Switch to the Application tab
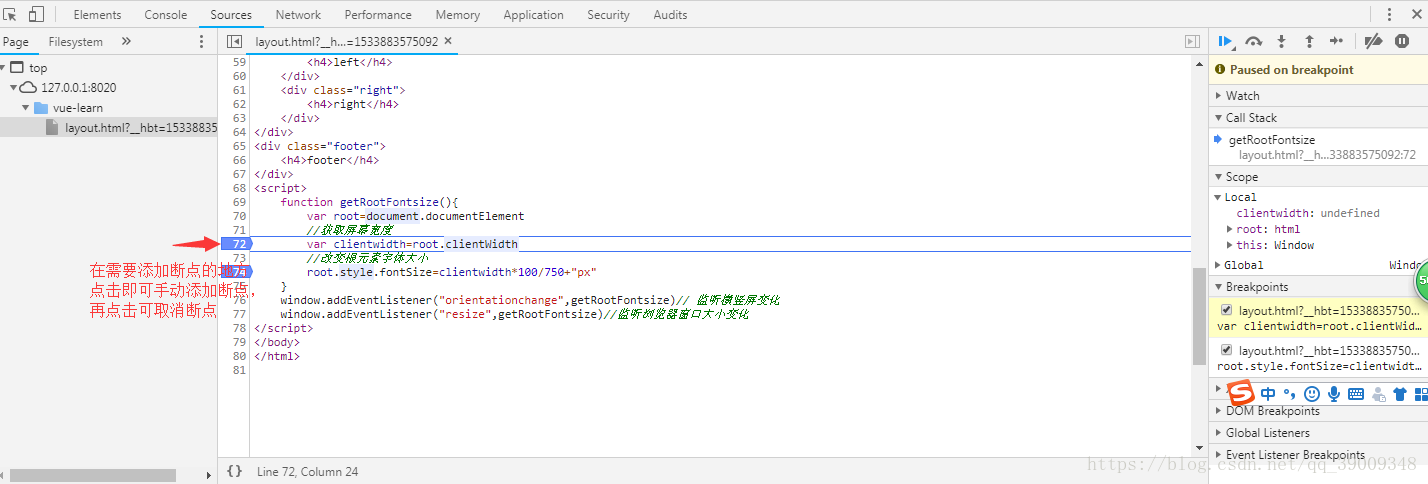The height and width of the screenshot is (484, 1428). pos(533,15)
